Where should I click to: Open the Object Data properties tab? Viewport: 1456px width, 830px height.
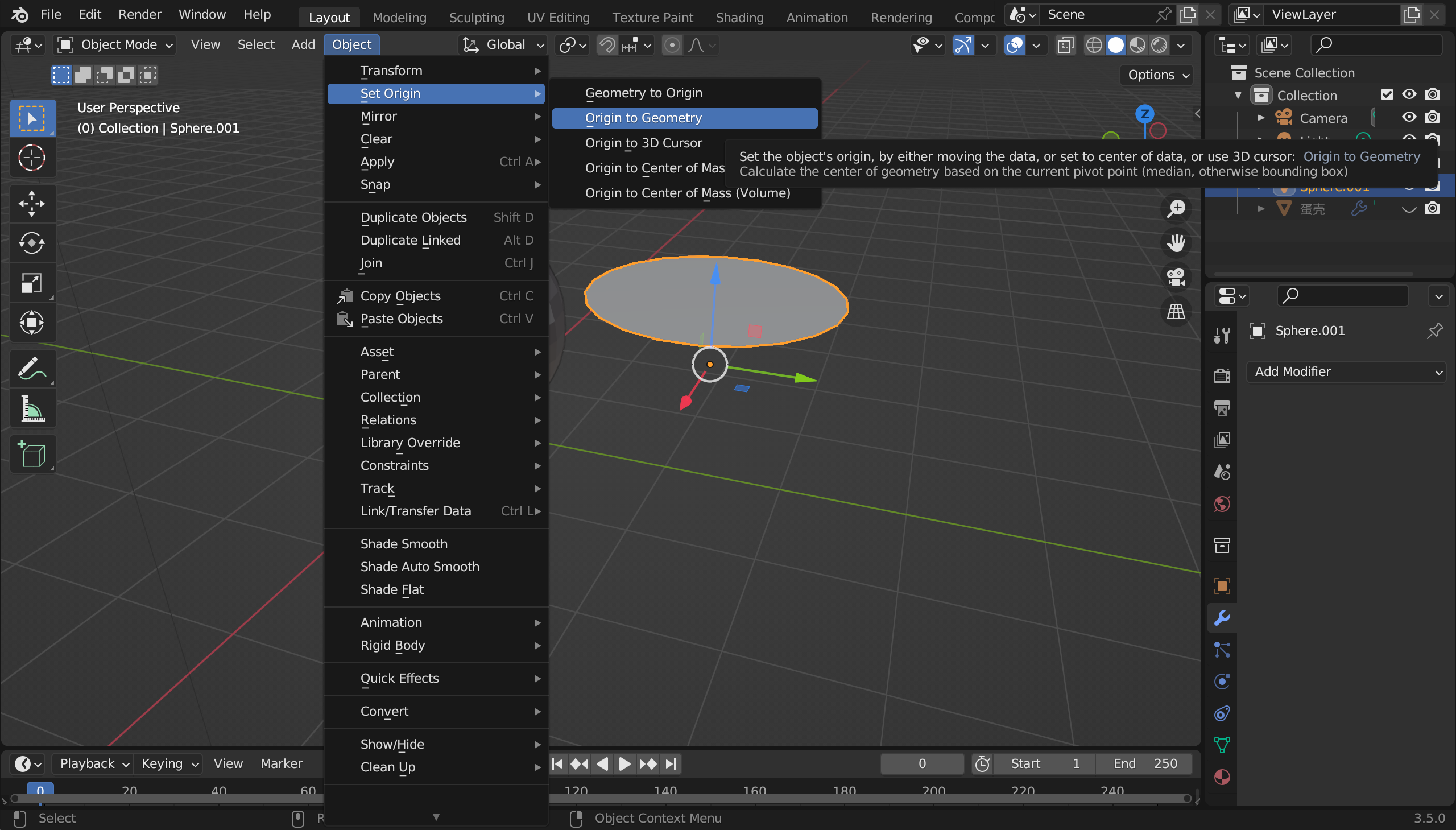pos(1222,746)
